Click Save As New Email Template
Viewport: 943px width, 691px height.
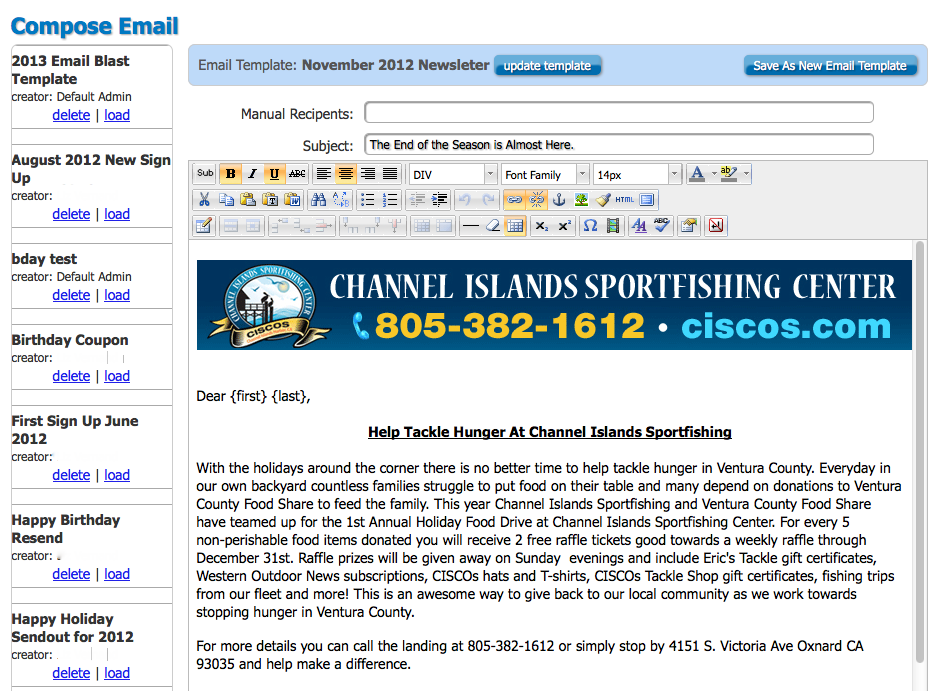[x=830, y=66]
